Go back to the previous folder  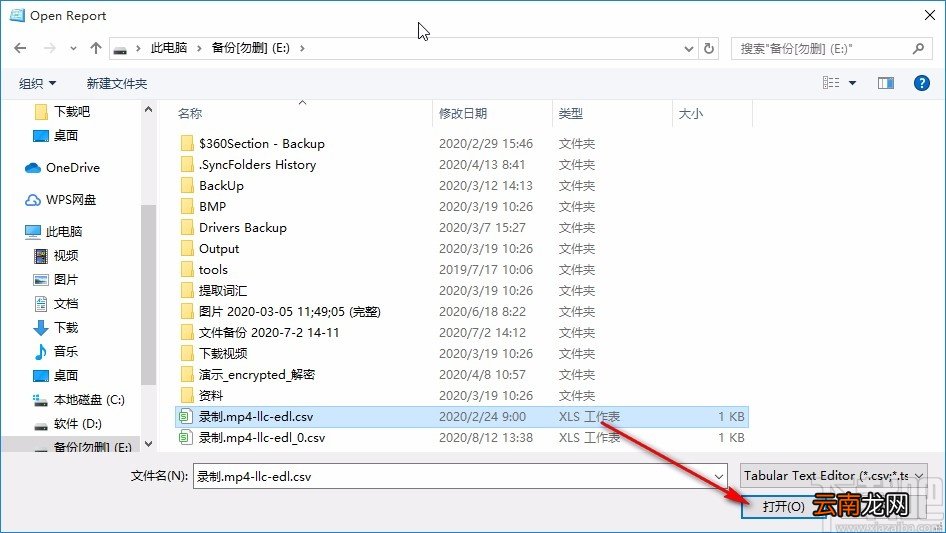[x=21, y=48]
